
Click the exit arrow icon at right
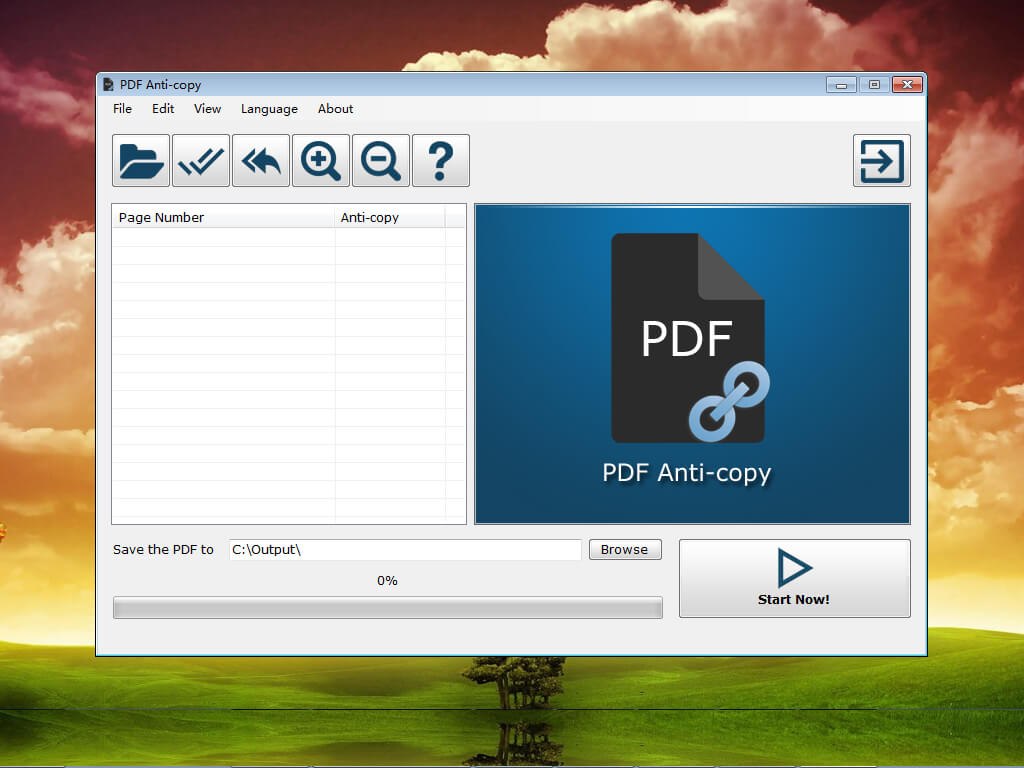[x=882, y=161]
